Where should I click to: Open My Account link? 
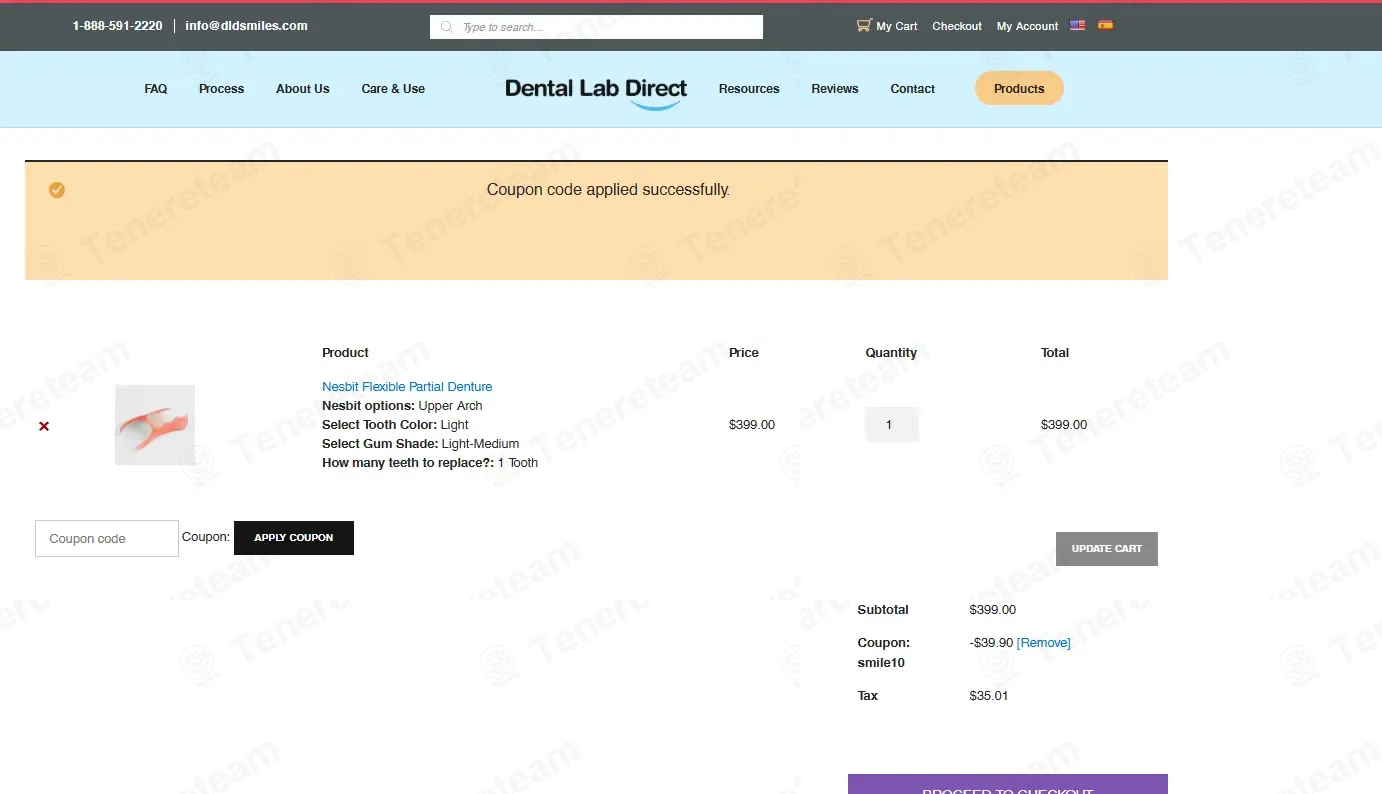click(x=1027, y=26)
